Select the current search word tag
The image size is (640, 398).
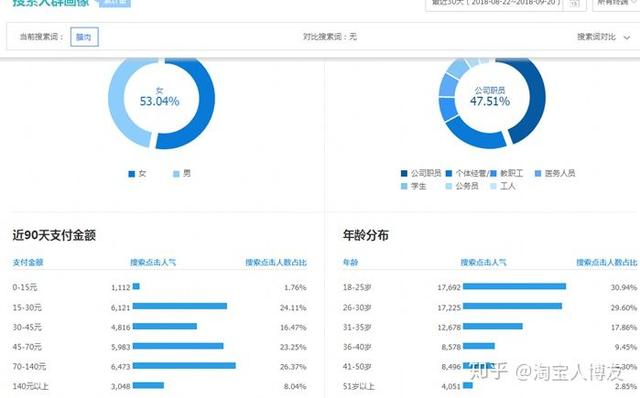click(x=84, y=37)
